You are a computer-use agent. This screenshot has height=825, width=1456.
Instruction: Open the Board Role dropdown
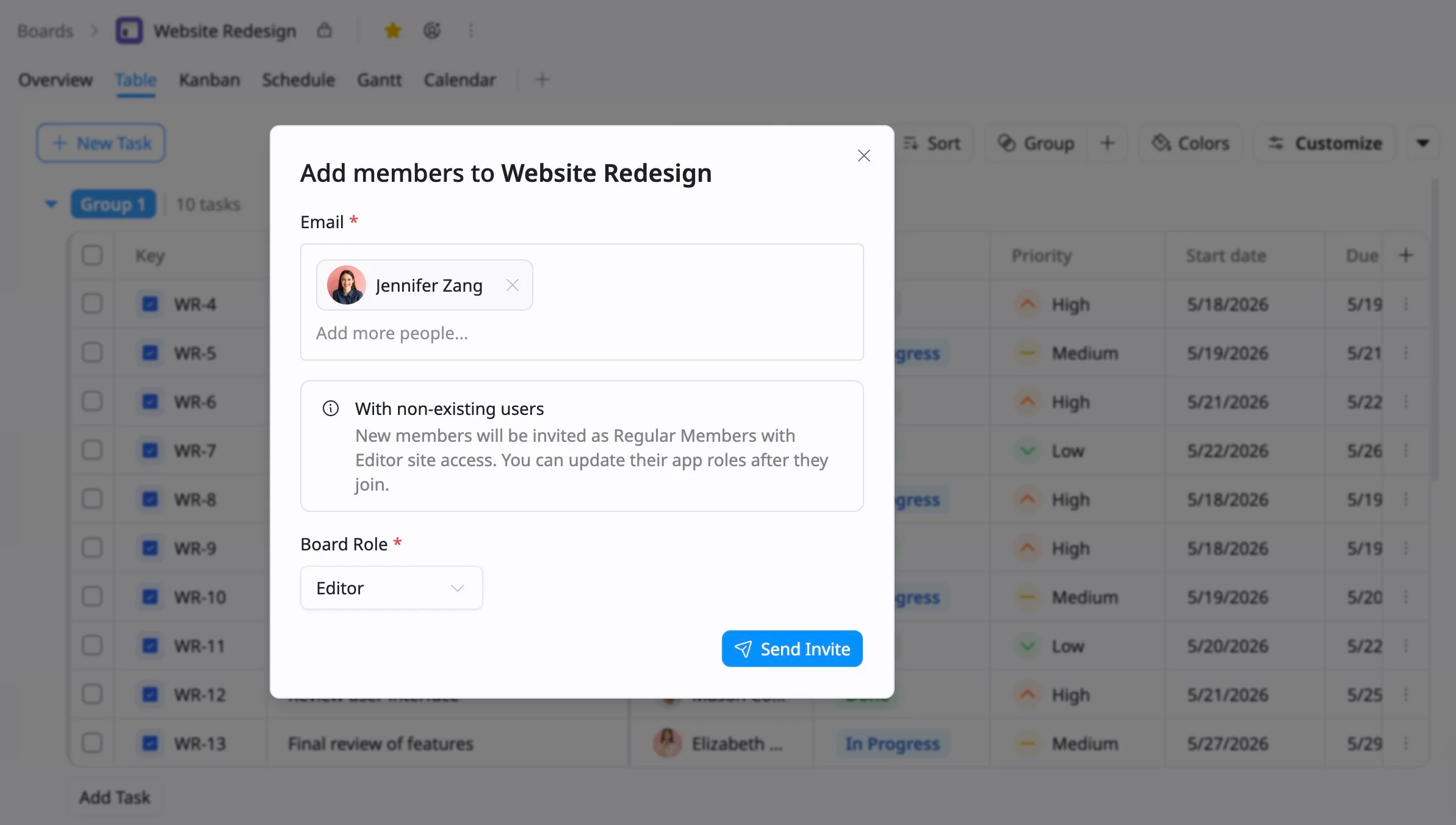coord(392,588)
